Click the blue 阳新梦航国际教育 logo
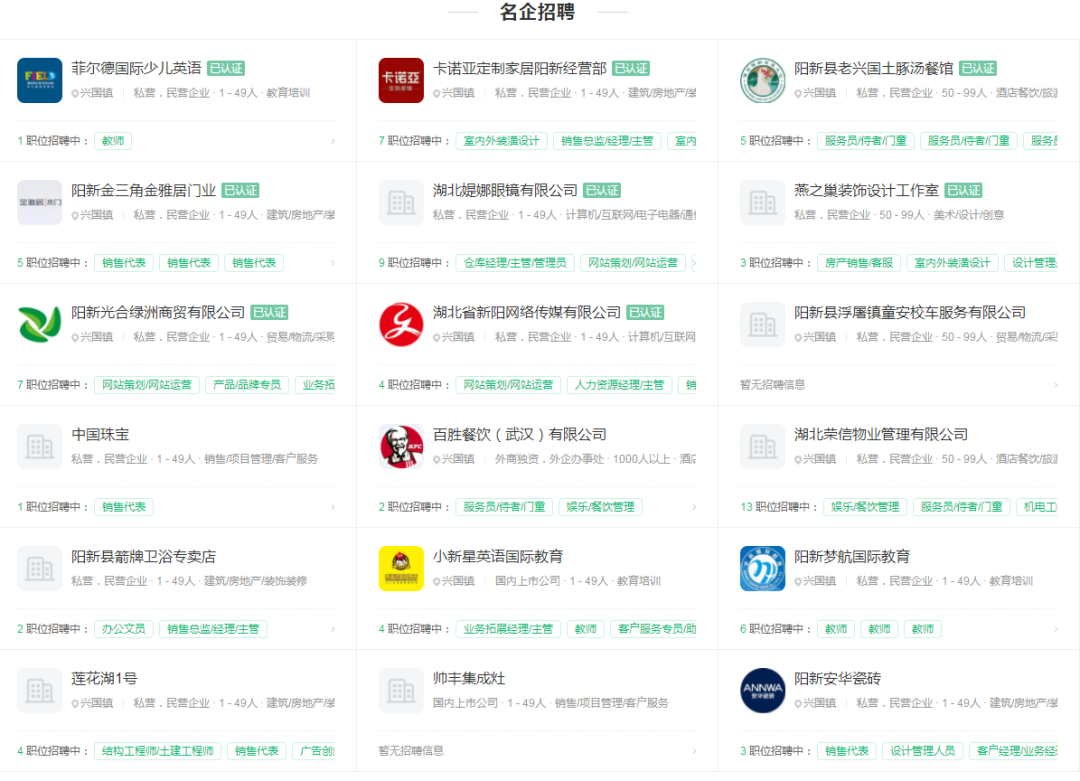1080x781 pixels. pyautogui.click(x=762, y=568)
